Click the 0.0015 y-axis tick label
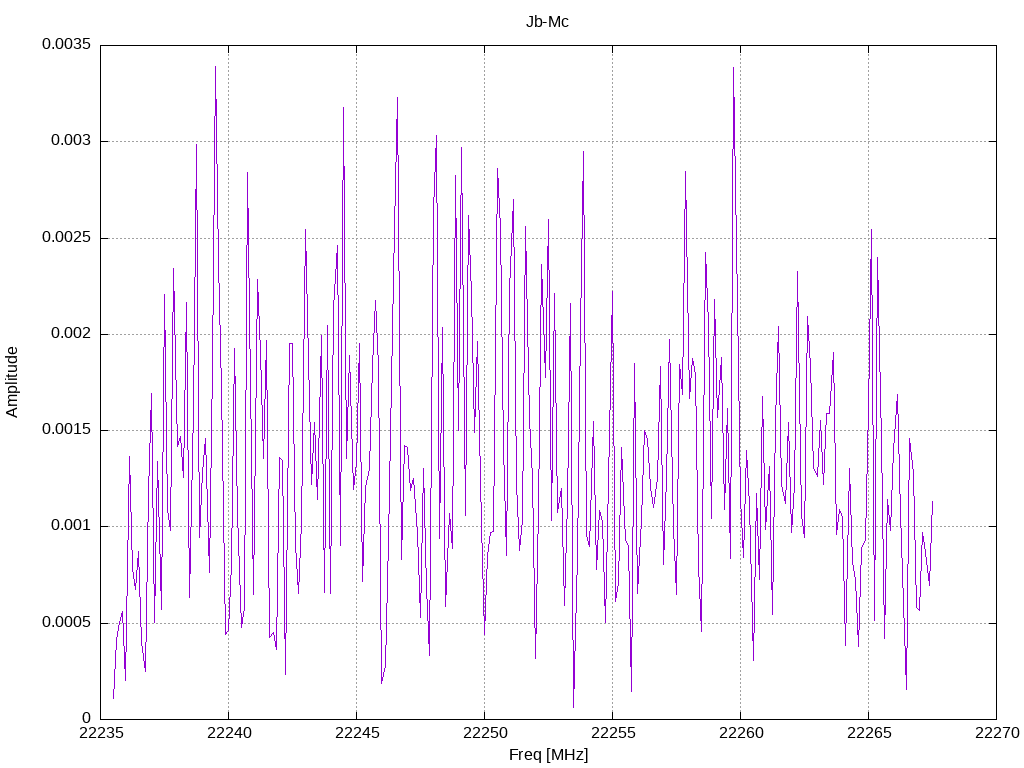The height and width of the screenshot is (768, 1024). click(x=67, y=430)
